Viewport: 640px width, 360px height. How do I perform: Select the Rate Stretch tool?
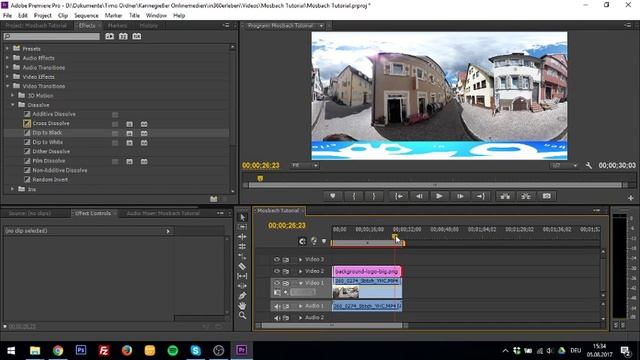coord(242,256)
